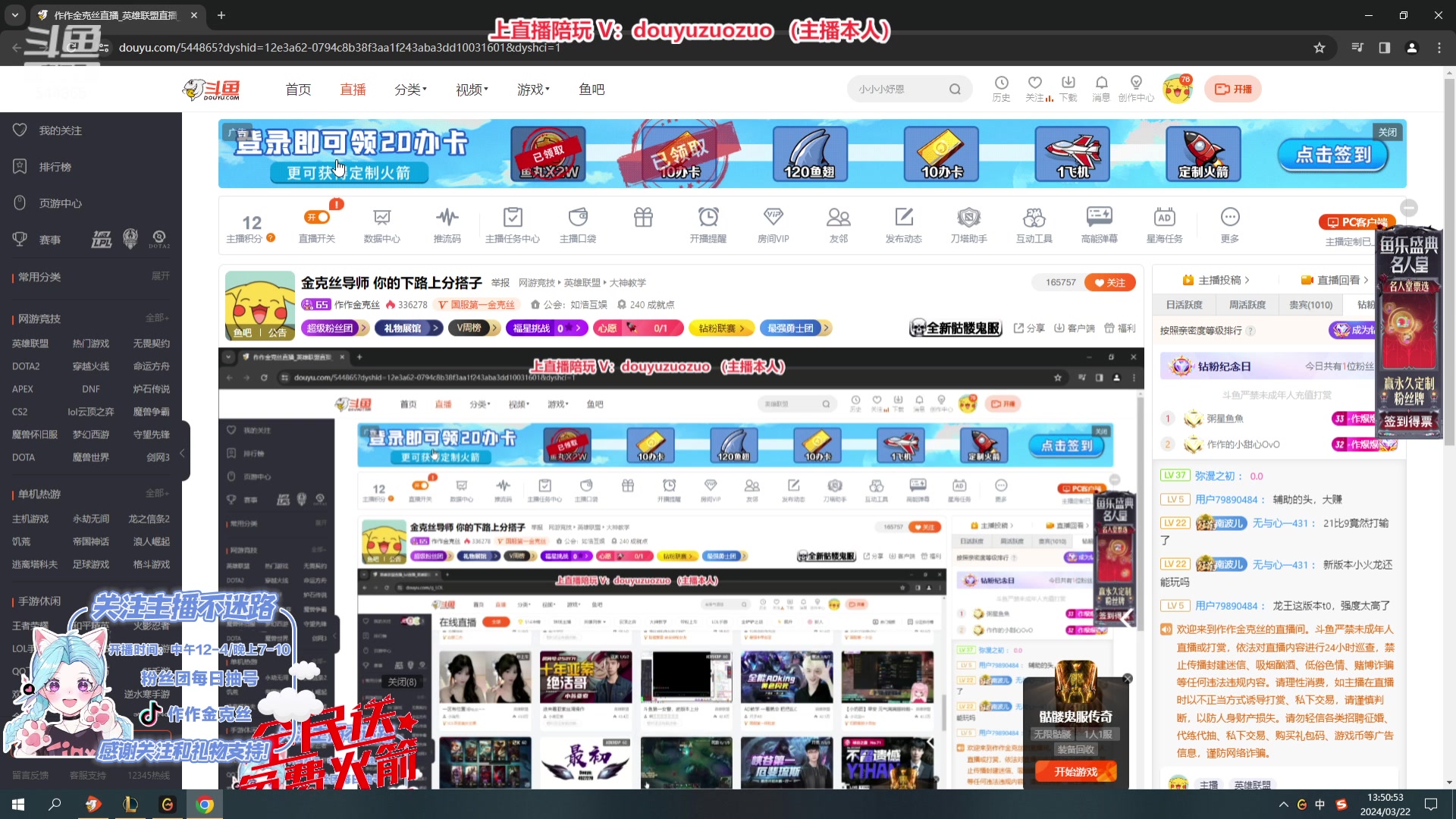This screenshot has height=819, width=1456.
Task: Click the gift box toolbar icon
Action: [643, 218]
